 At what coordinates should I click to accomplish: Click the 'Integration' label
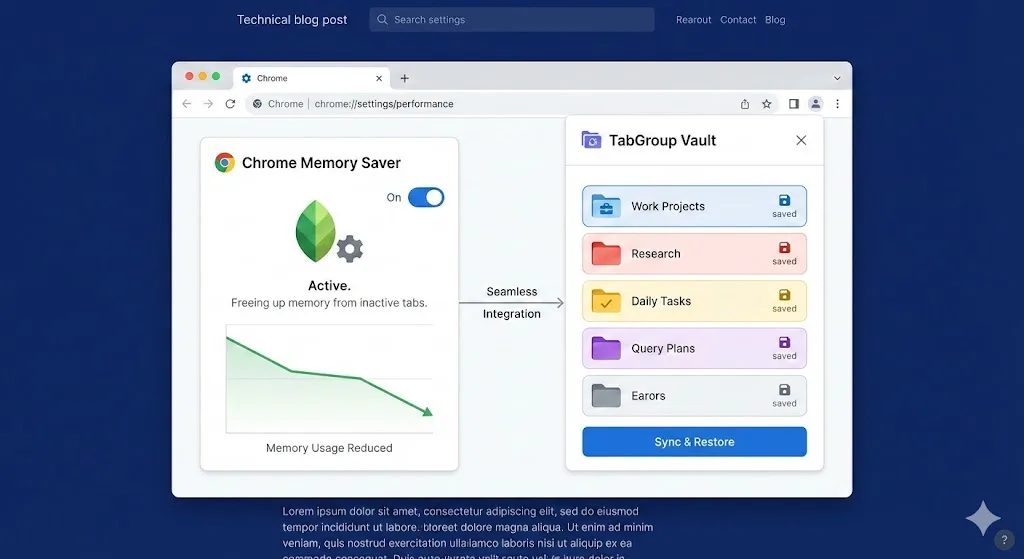click(512, 314)
